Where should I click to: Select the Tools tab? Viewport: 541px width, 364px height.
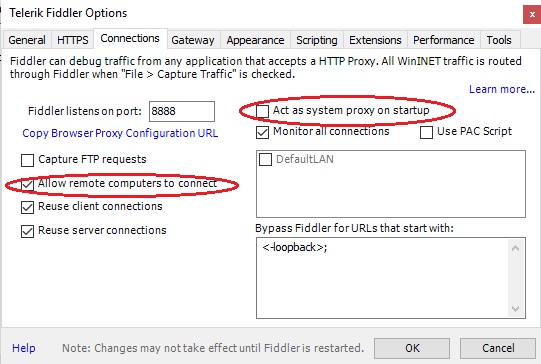(x=499, y=40)
